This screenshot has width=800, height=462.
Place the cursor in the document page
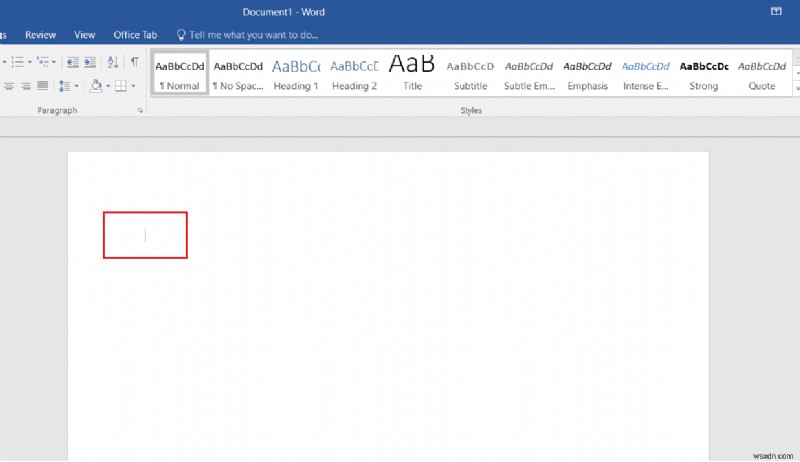(x=388, y=306)
